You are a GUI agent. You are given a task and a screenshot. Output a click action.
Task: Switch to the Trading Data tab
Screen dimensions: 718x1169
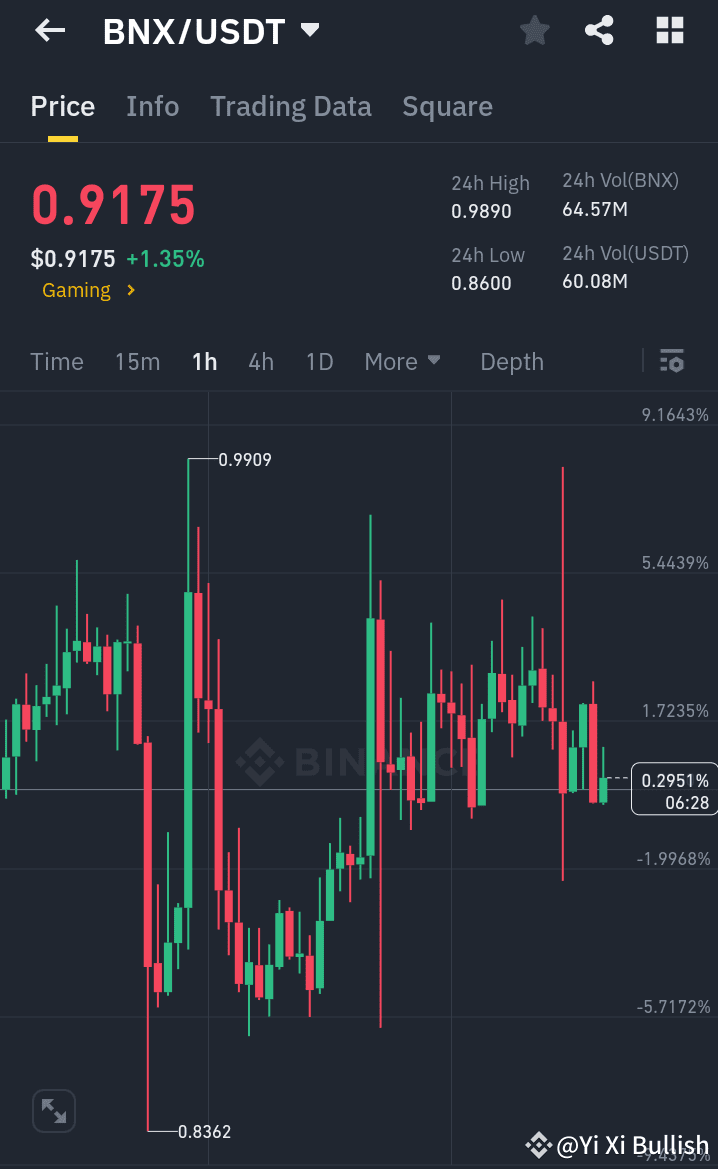pyautogui.click(x=291, y=106)
